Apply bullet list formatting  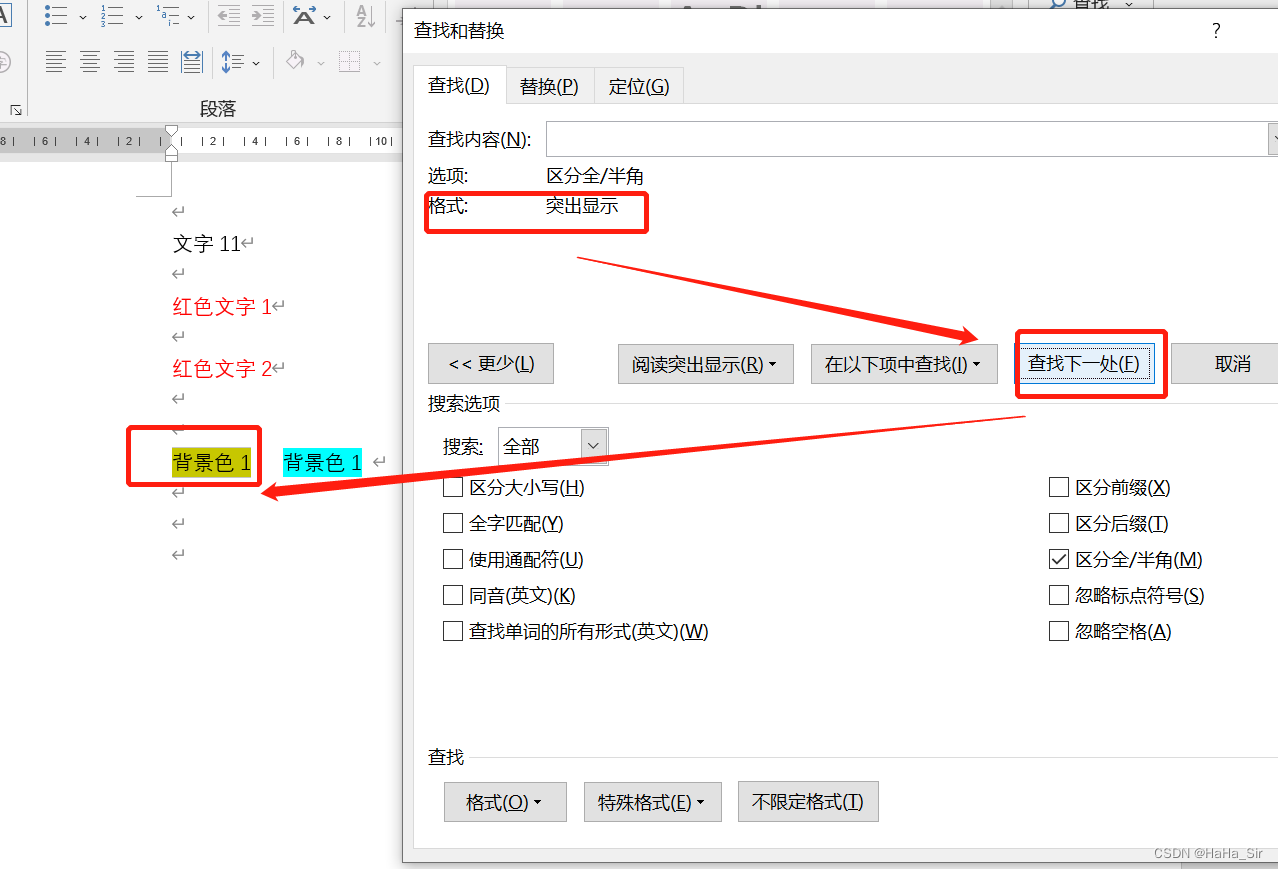pos(56,15)
